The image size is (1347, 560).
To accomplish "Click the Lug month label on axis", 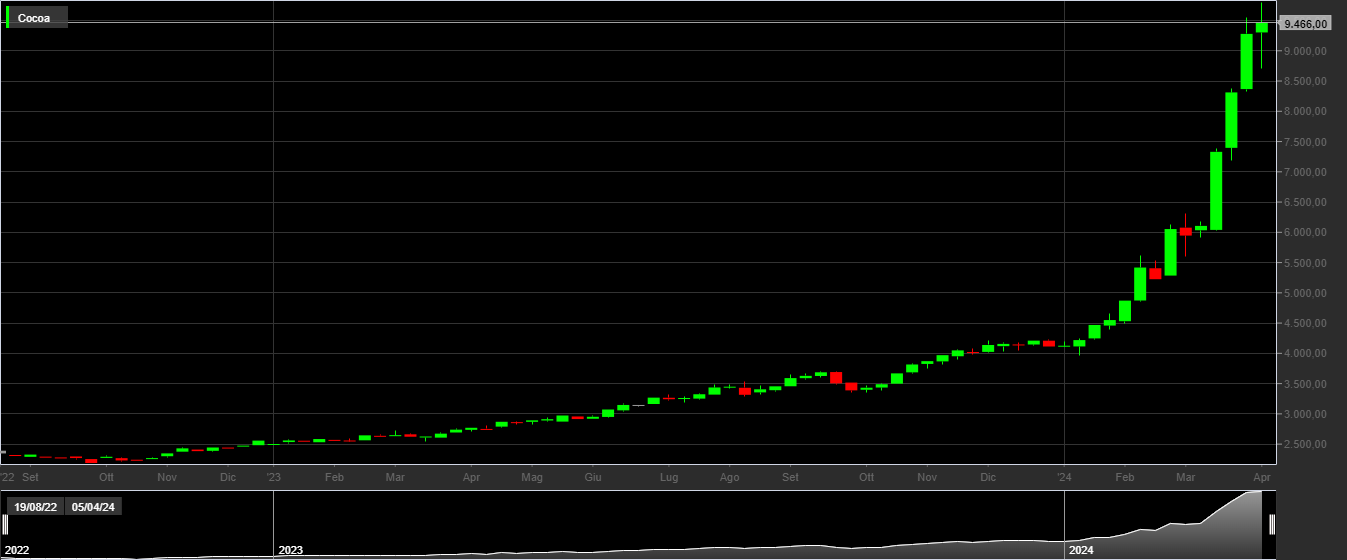I will coord(669,478).
